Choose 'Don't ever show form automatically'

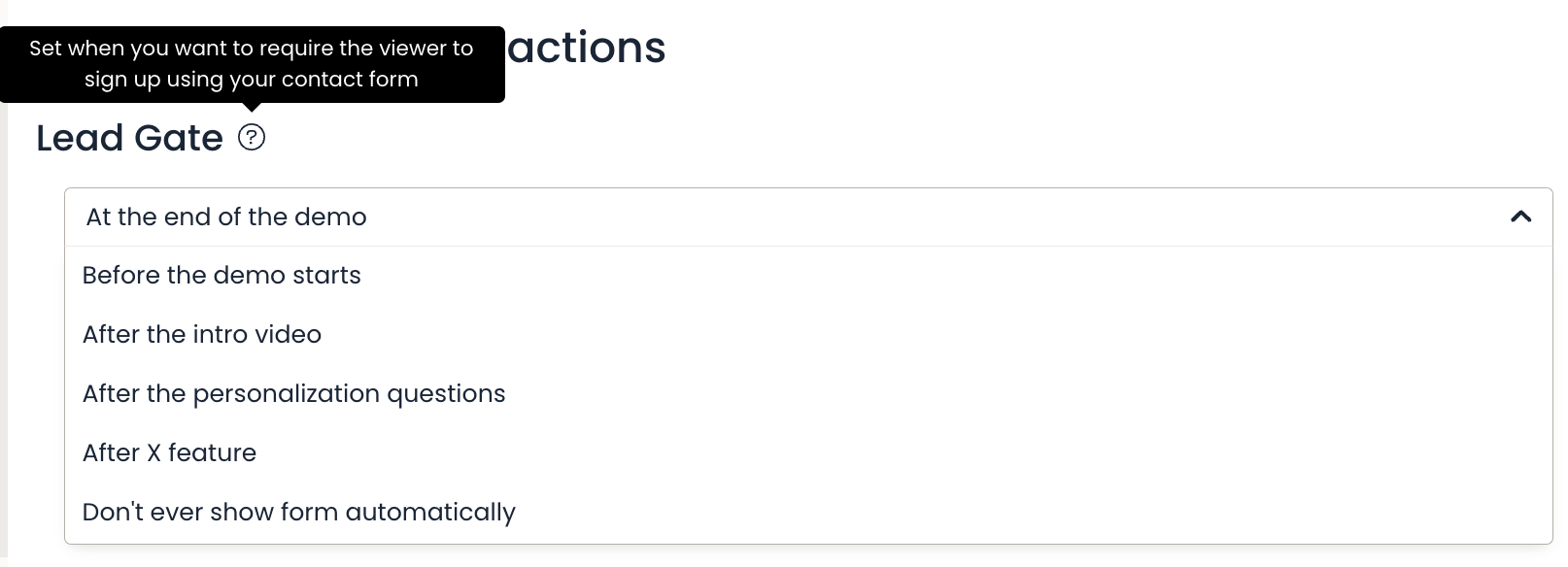pos(808,513)
